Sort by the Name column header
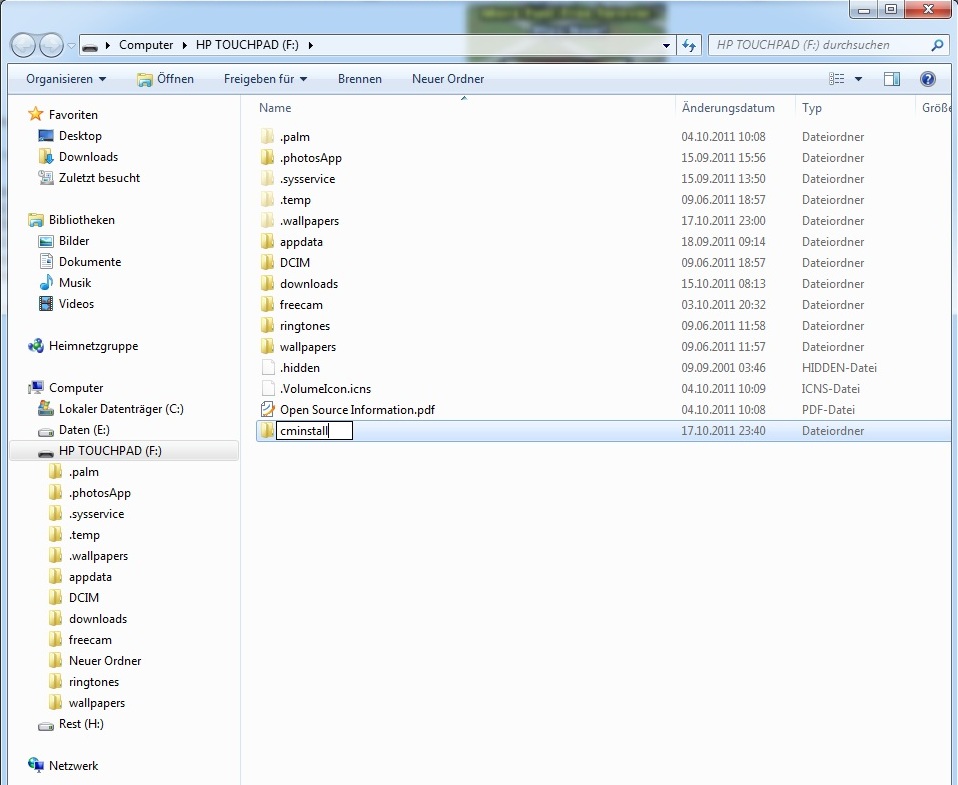This screenshot has height=785, width=958. (x=275, y=108)
